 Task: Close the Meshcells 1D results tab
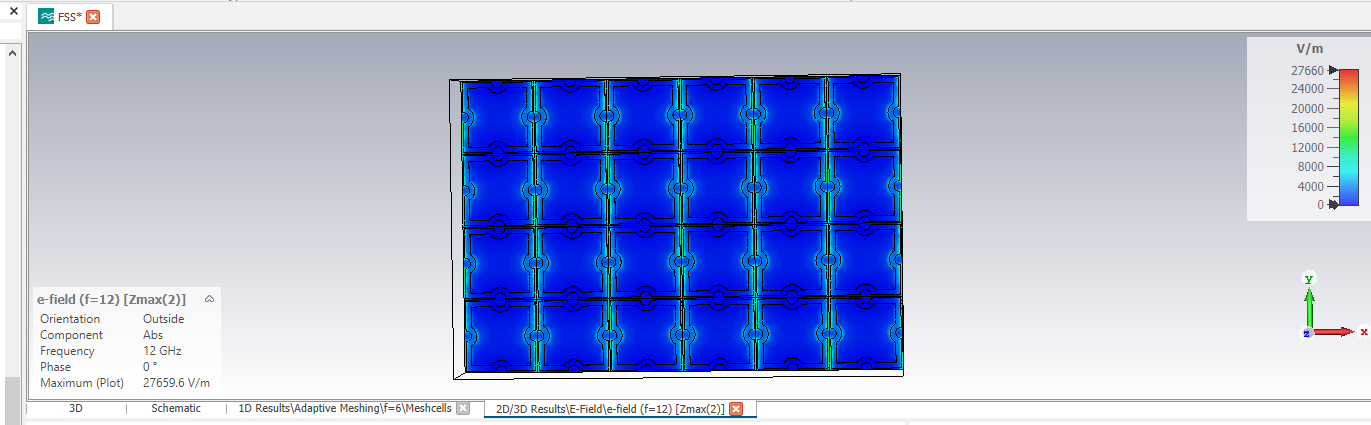click(463, 409)
